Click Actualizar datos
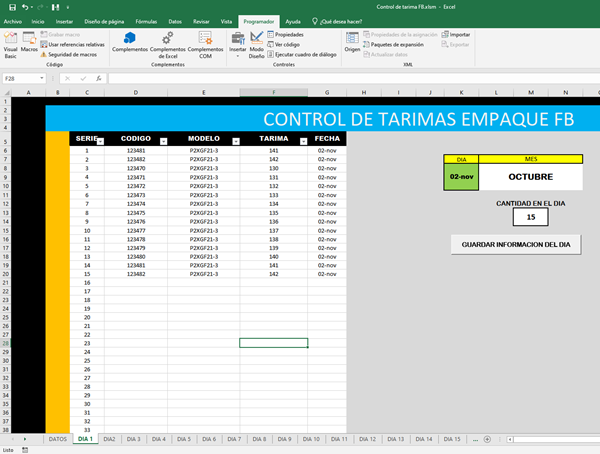The height and width of the screenshot is (454, 600). 385,54
